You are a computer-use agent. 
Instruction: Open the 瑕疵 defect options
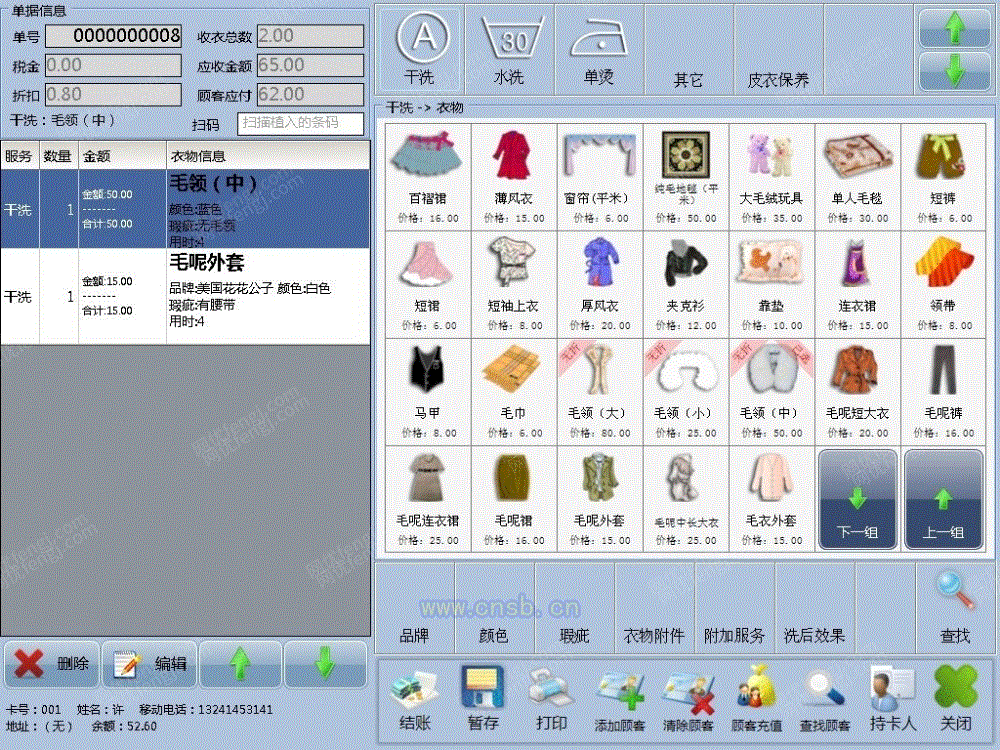575,608
